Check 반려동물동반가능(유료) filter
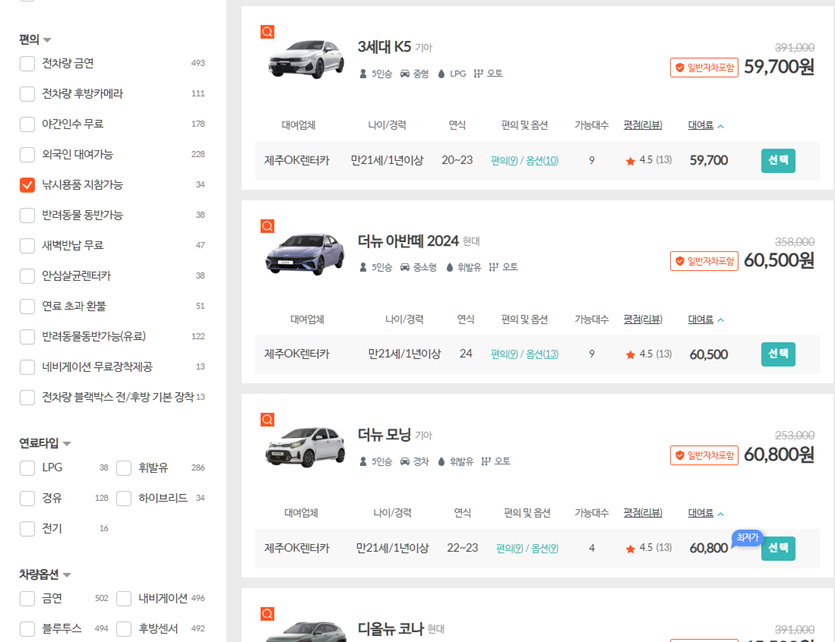This screenshot has height=642, width=835. (x=27, y=336)
